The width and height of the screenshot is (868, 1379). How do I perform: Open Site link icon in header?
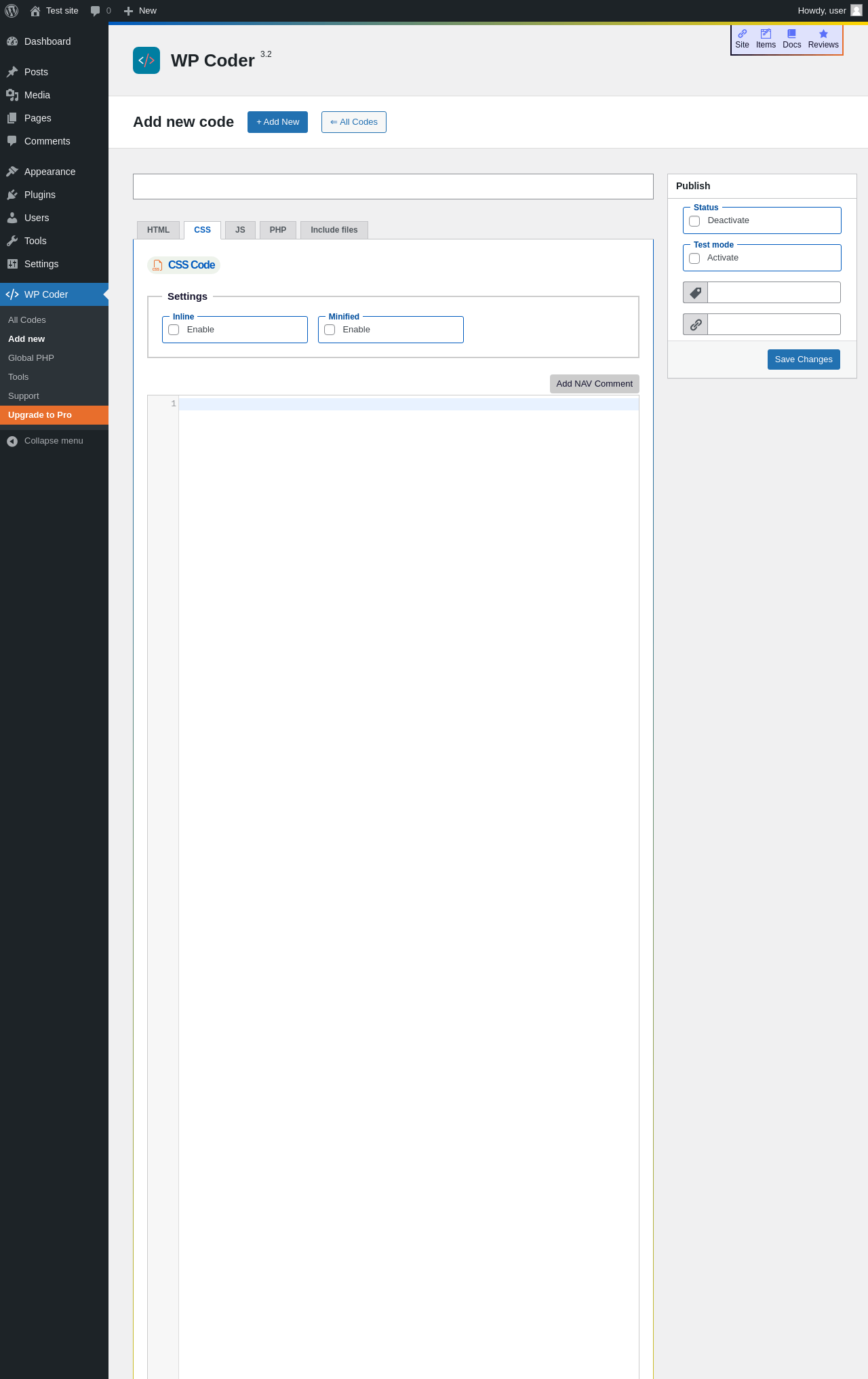point(743,39)
